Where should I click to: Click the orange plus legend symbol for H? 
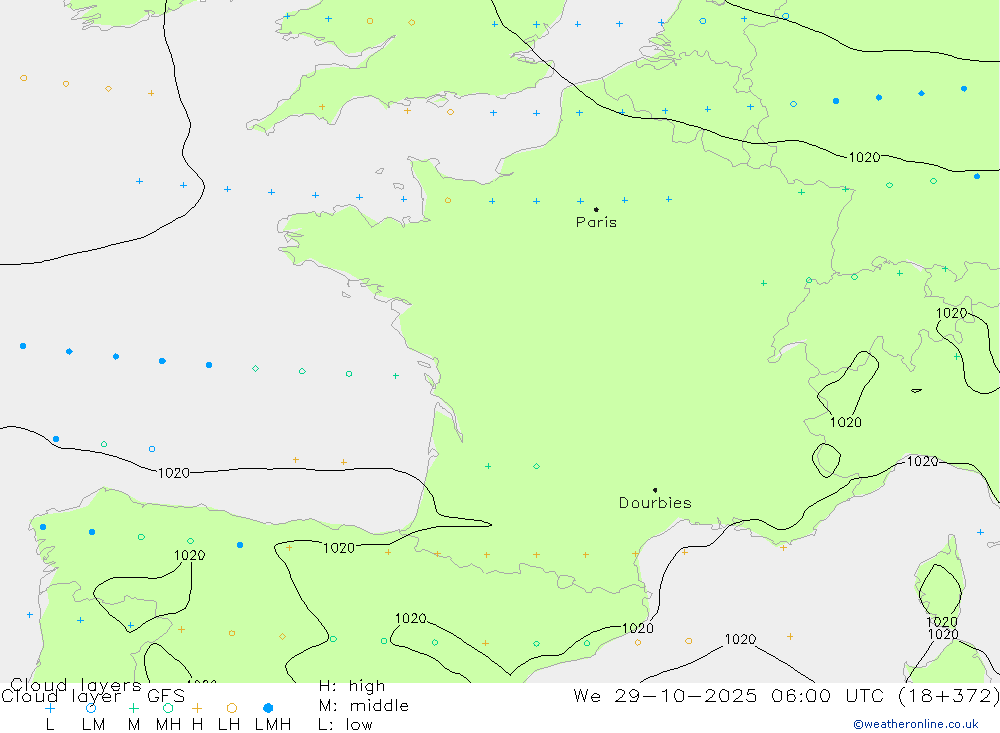click(197, 708)
